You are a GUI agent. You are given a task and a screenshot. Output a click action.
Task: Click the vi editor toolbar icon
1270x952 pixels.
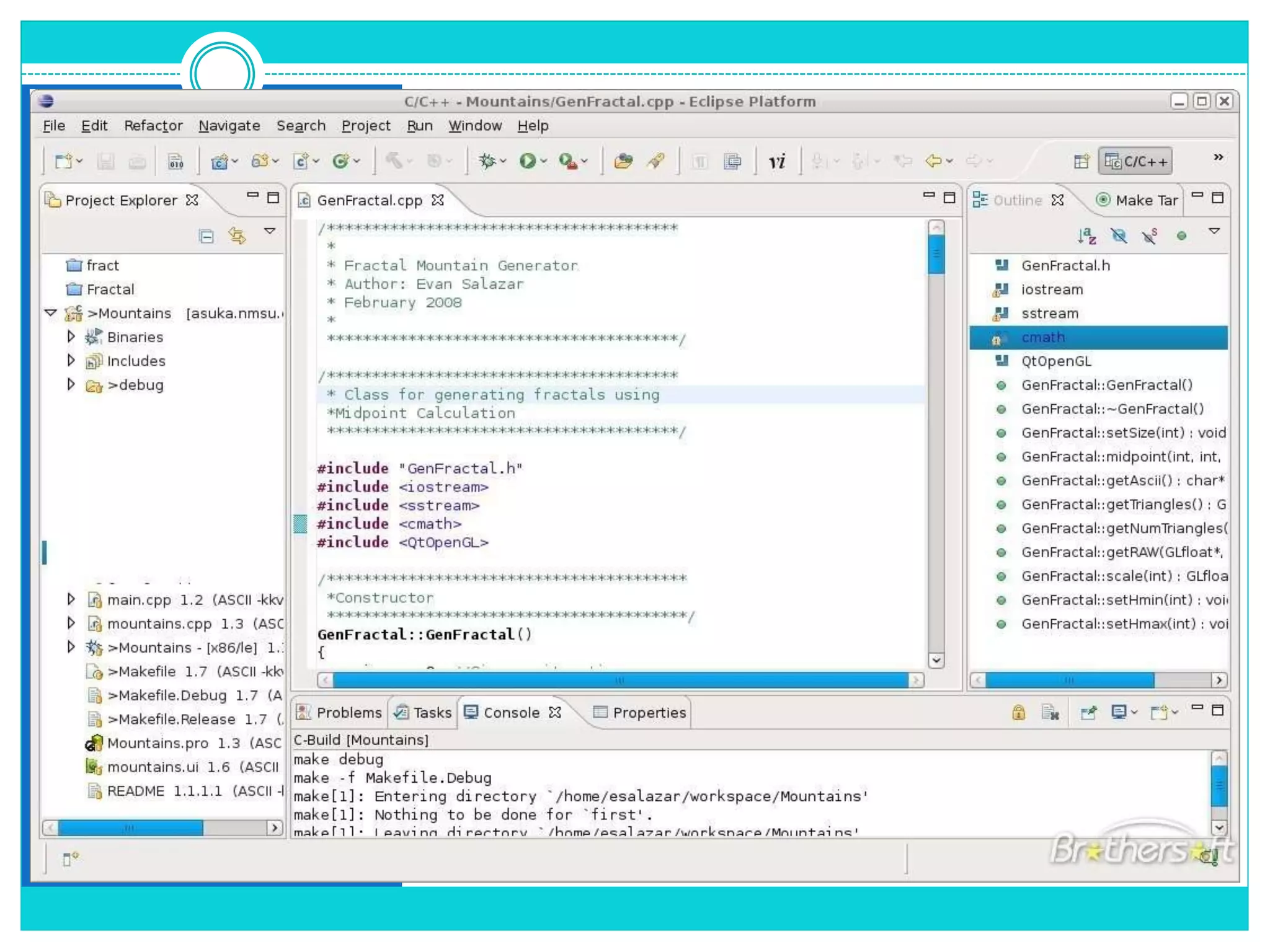pyautogui.click(x=776, y=162)
